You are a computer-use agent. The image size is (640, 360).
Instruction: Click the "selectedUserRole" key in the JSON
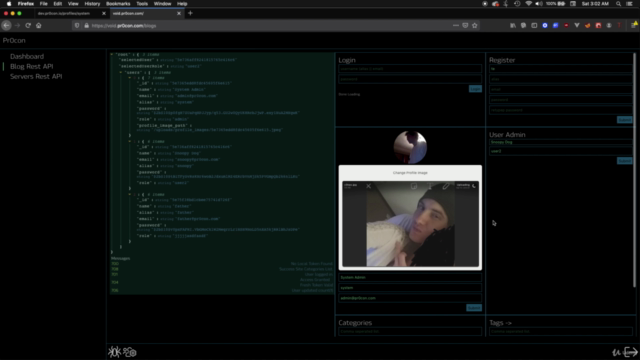(142, 66)
